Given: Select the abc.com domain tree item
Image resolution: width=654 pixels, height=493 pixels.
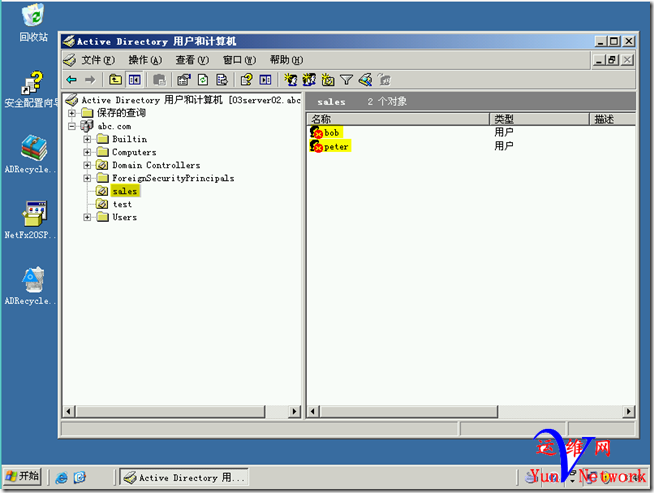Looking at the screenshot, I should (x=114, y=126).
